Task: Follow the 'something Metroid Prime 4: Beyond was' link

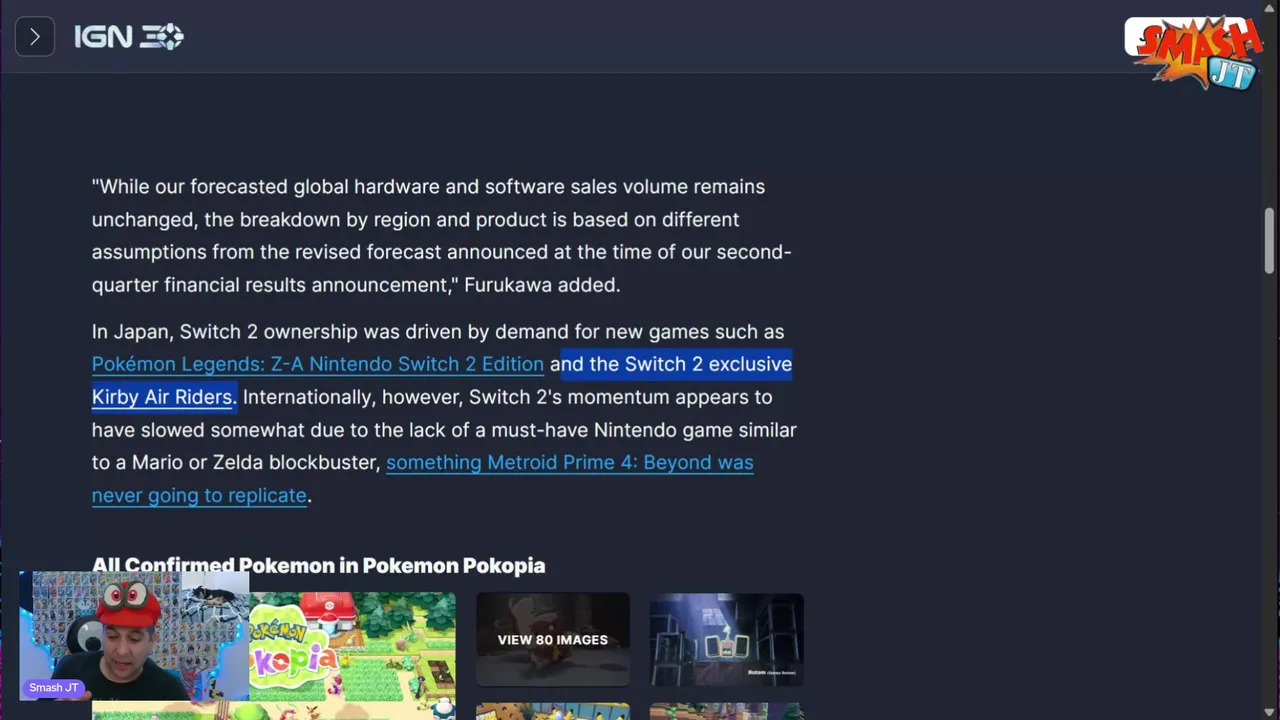Action: coord(570,463)
